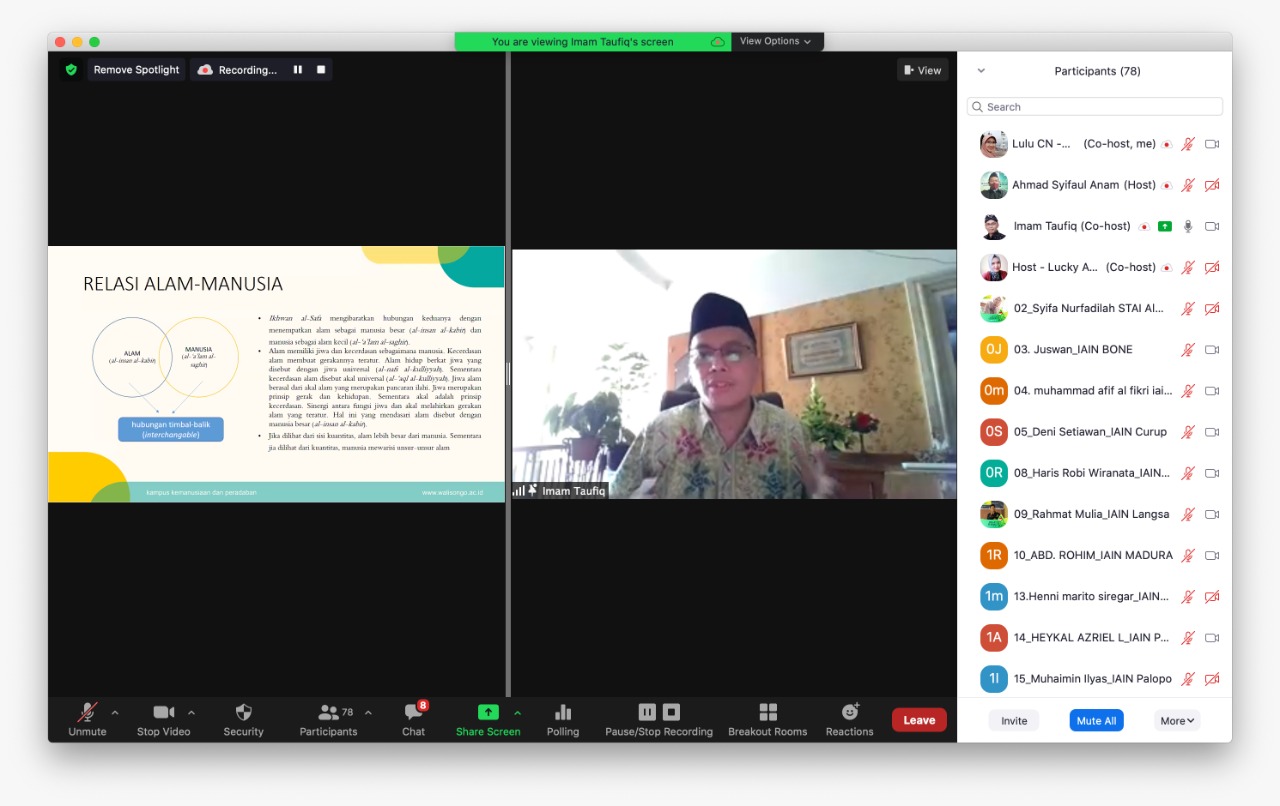Click the red Leave button
Image resolution: width=1280 pixels, height=806 pixels.
919,720
